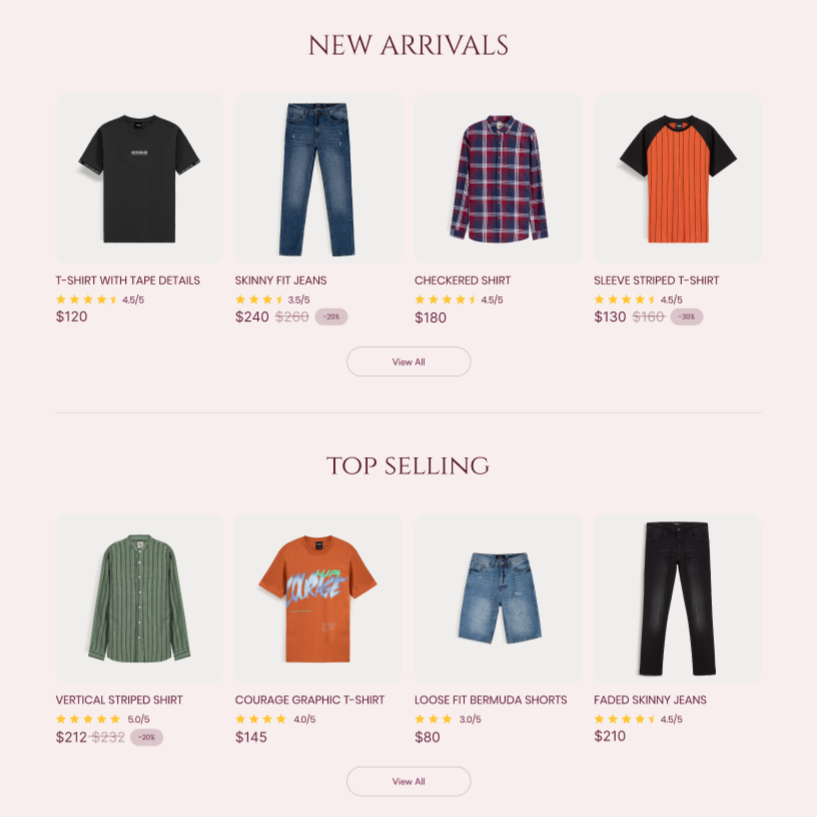This screenshot has height=817, width=817.
Task: Open the Skinny Fit Jeans title link
Action: click(x=281, y=280)
